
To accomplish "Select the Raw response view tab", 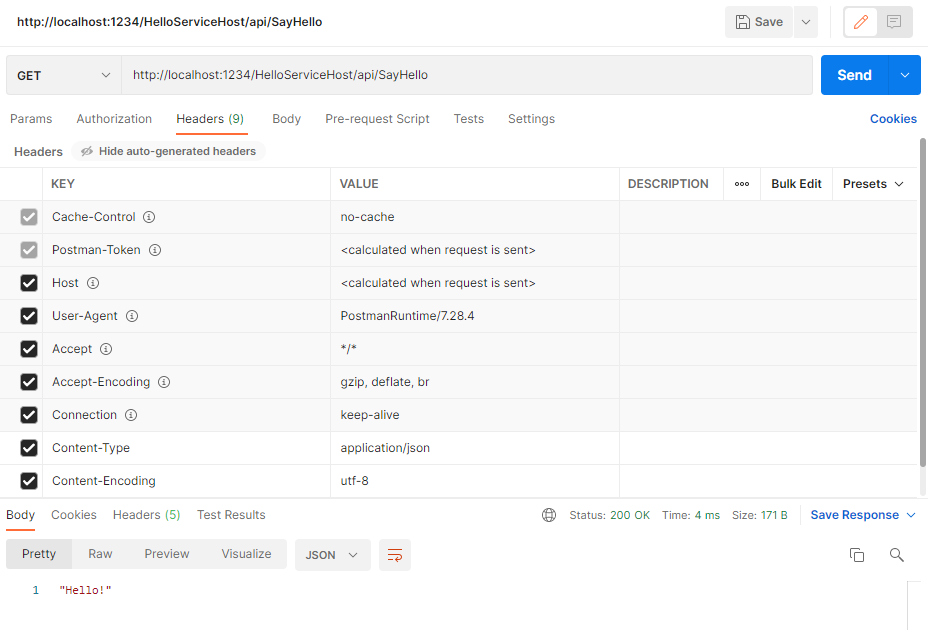I will 100,554.
